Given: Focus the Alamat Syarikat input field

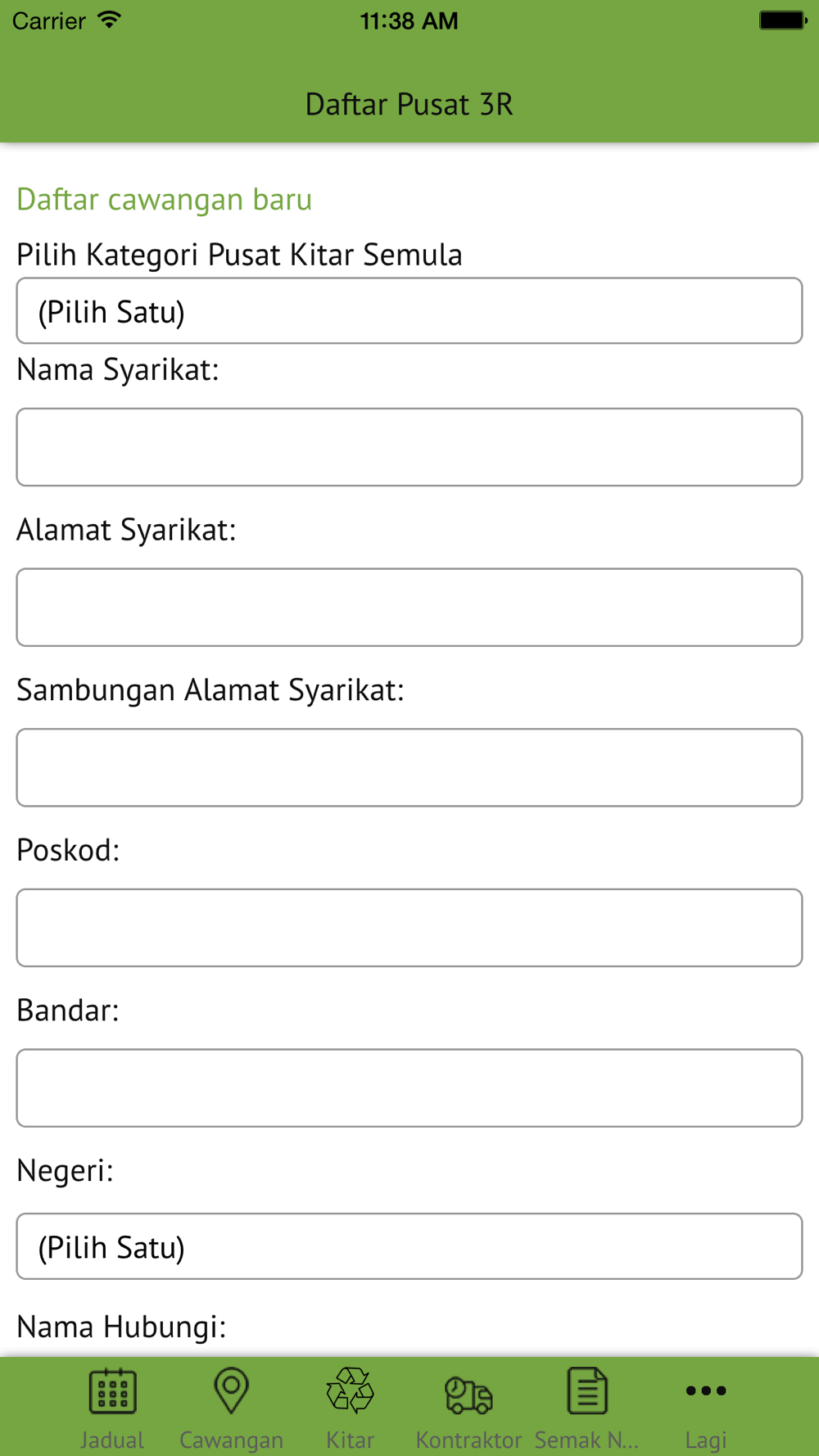Looking at the screenshot, I should [409, 608].
